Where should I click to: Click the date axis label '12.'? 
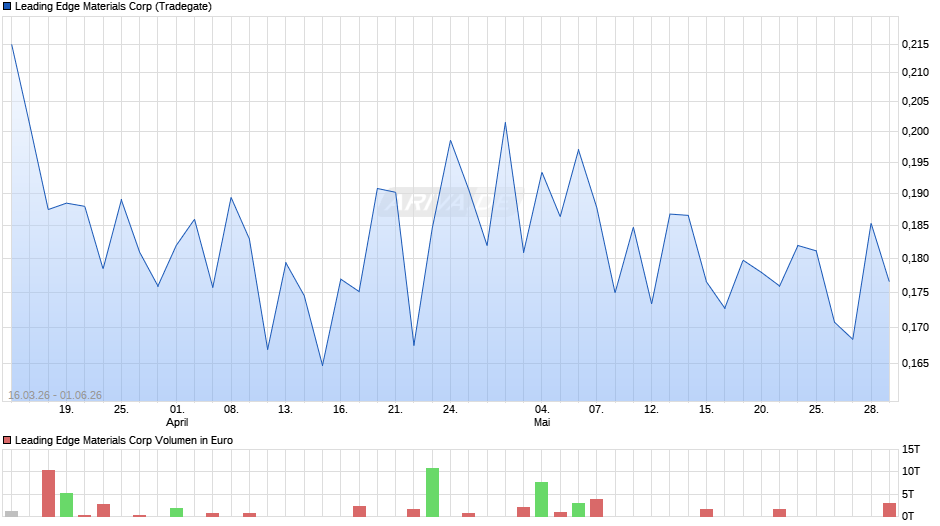click(651, 410)
